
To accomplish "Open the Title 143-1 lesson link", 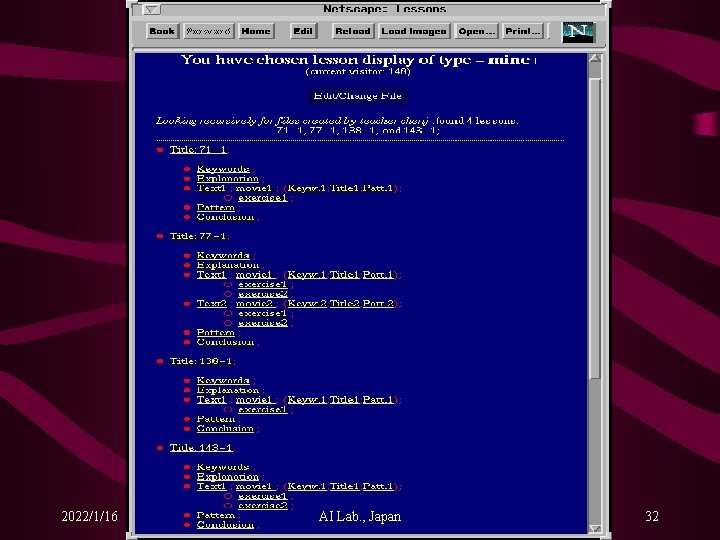I will click(201, 448).
